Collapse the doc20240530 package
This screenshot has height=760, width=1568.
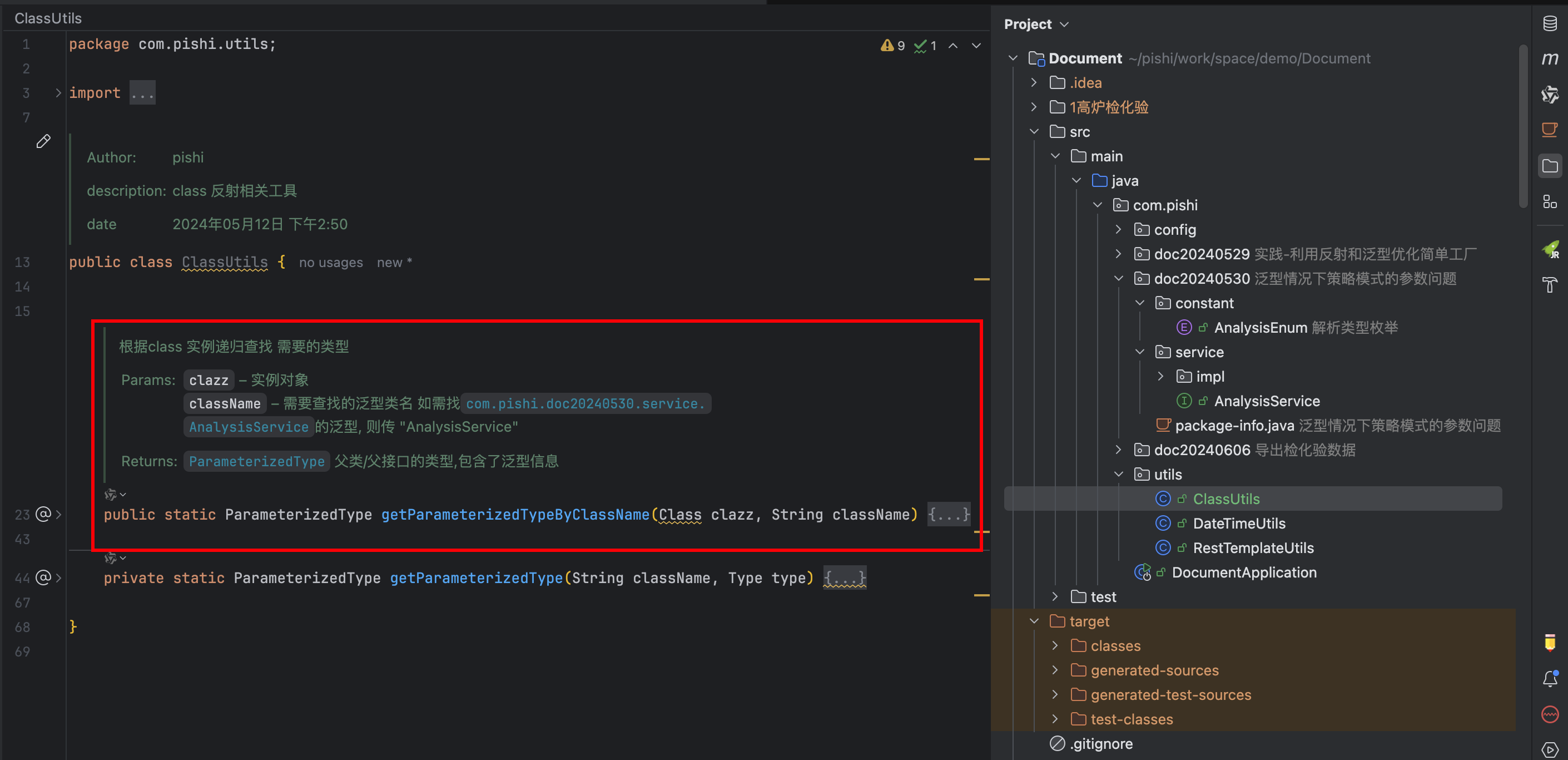pyautogui.click(x=1118, y=278)
